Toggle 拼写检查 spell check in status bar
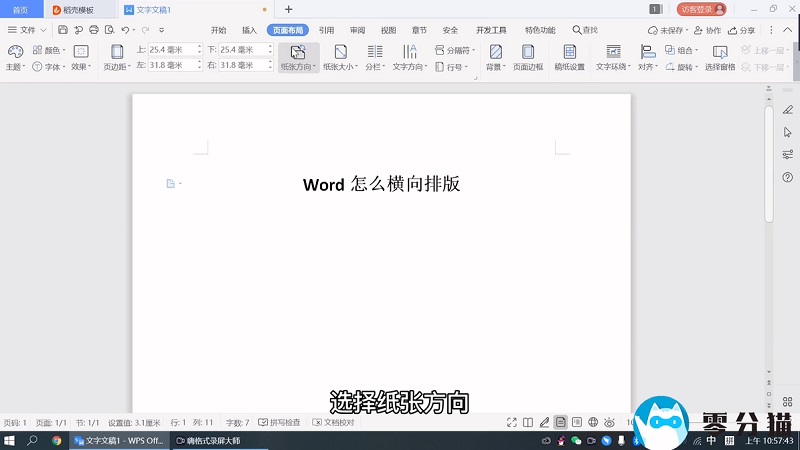Image resolution: width=800 pixels, height=450 pixels. (x=279, y=423)
